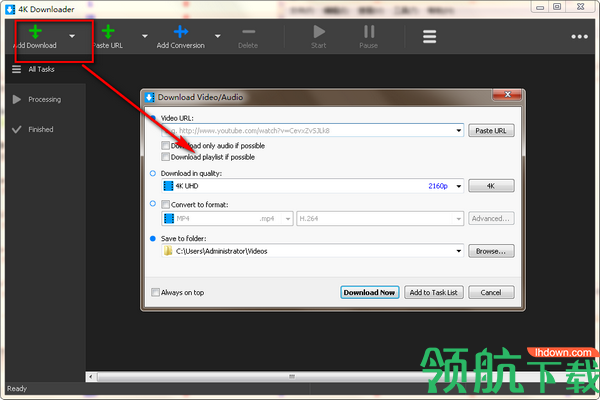Image resolution: width=600 pixels, height=400 pixels.
Task: Close the Download Video/Audio dialog
Action: 507,95
